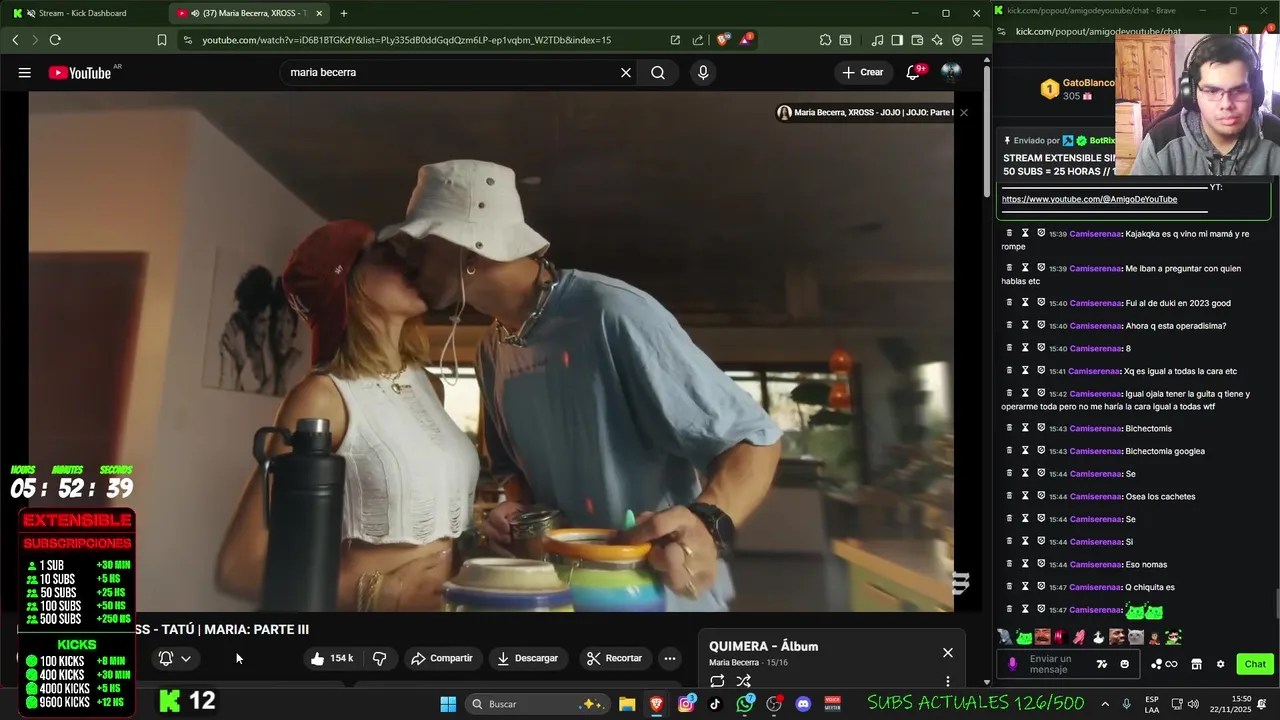Show hidden system tray icons
Screen dimensions: 1280x720
[x=1105, y=704]
